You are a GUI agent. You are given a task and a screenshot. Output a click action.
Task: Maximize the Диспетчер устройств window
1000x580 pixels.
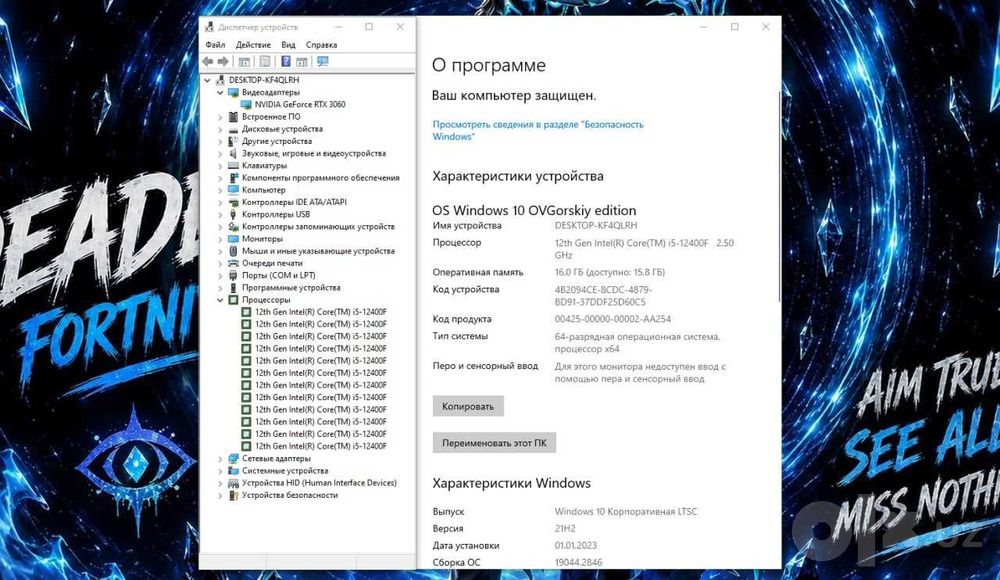[x=369, y=27]
